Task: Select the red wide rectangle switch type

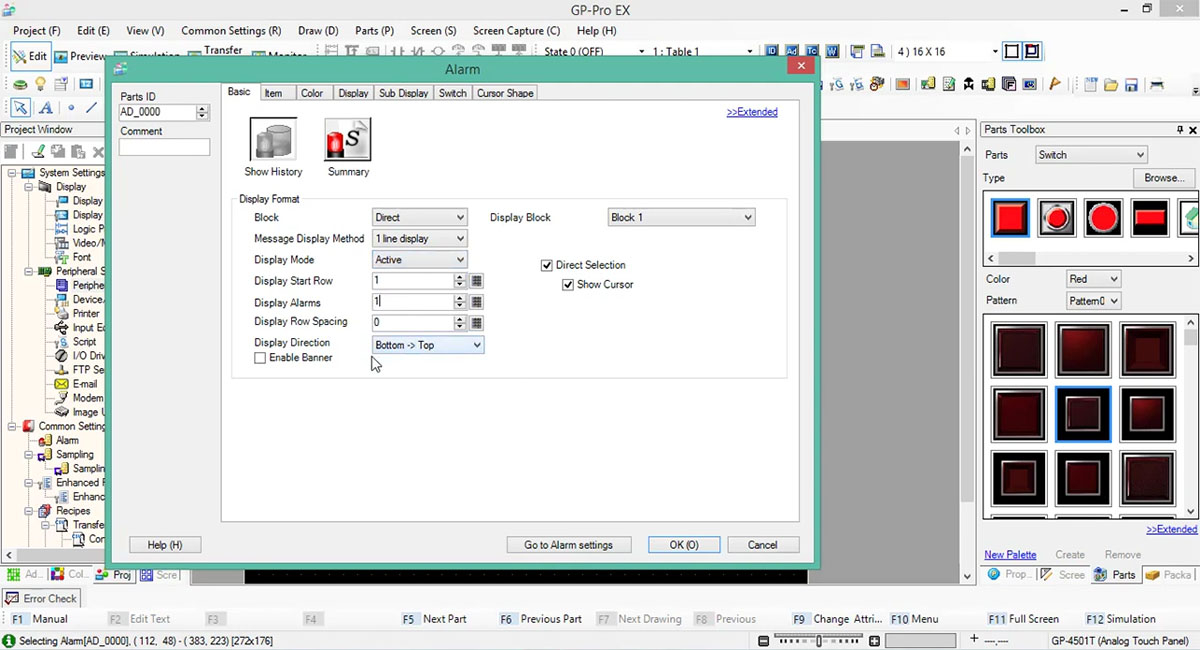Action: 1150,217
